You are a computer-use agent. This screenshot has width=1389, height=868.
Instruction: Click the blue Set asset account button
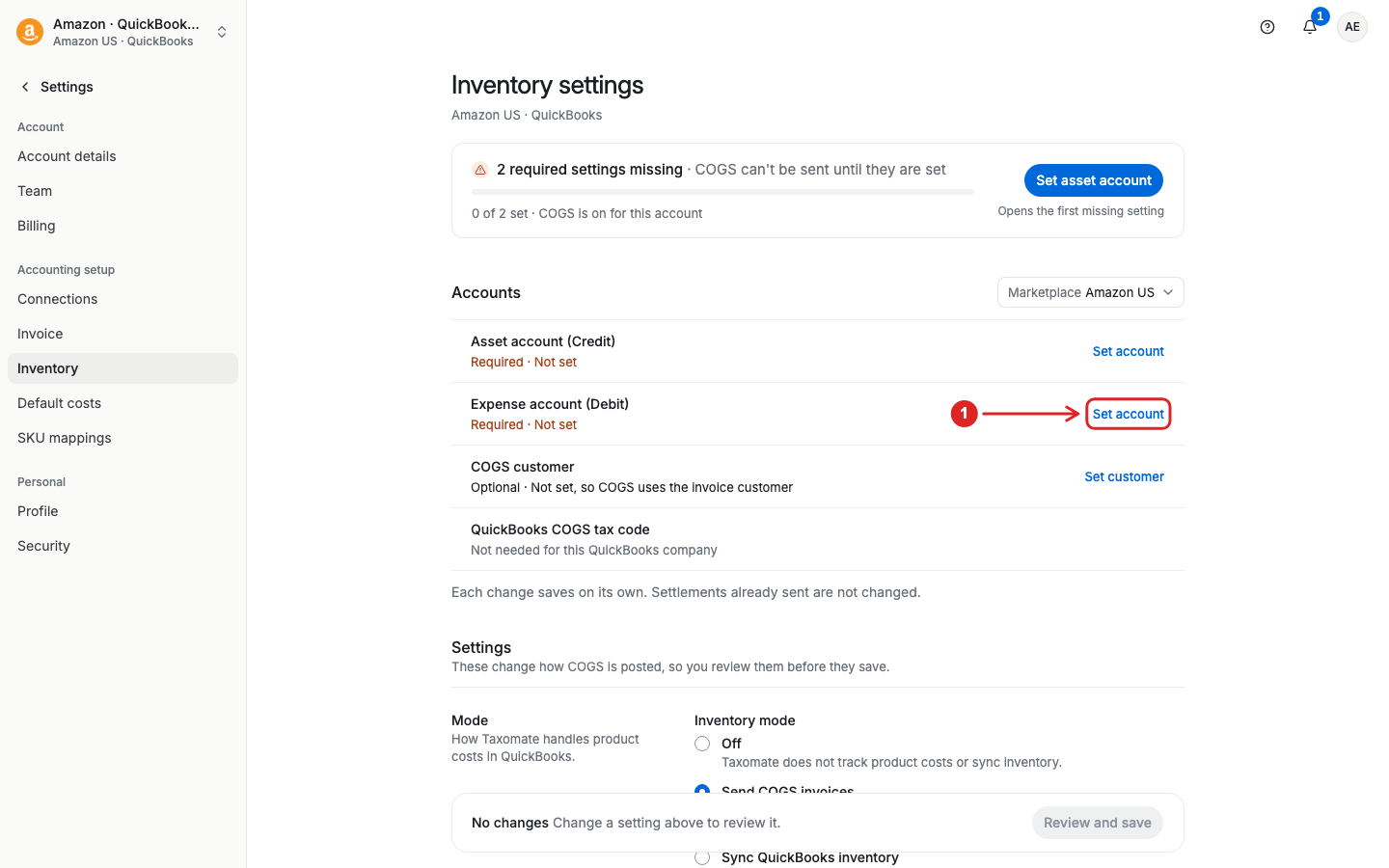point(1094,180)
